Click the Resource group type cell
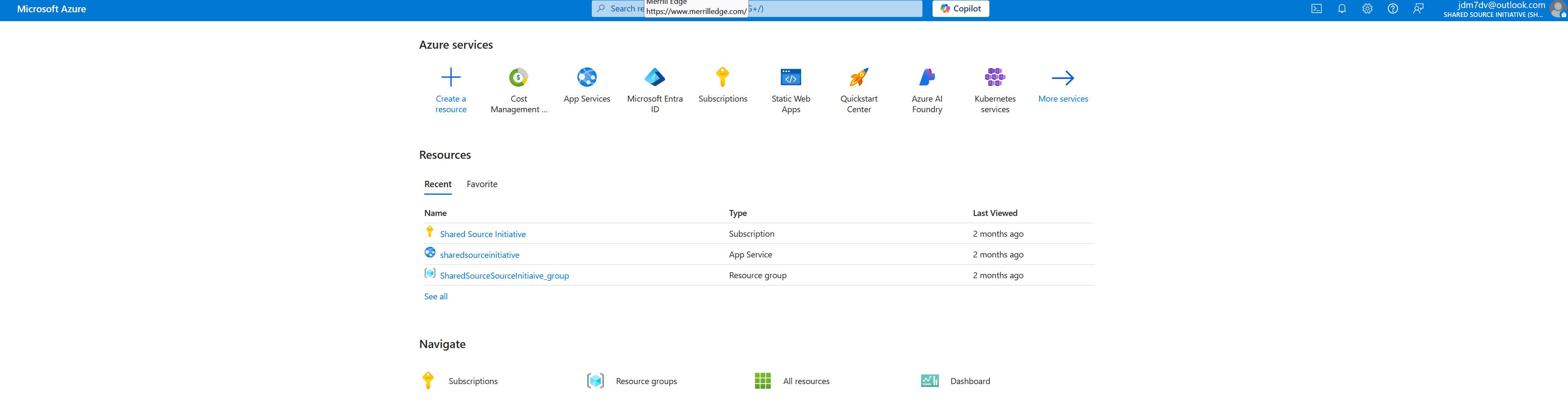This screenshot has width=1568, height=412. point(758,275)
